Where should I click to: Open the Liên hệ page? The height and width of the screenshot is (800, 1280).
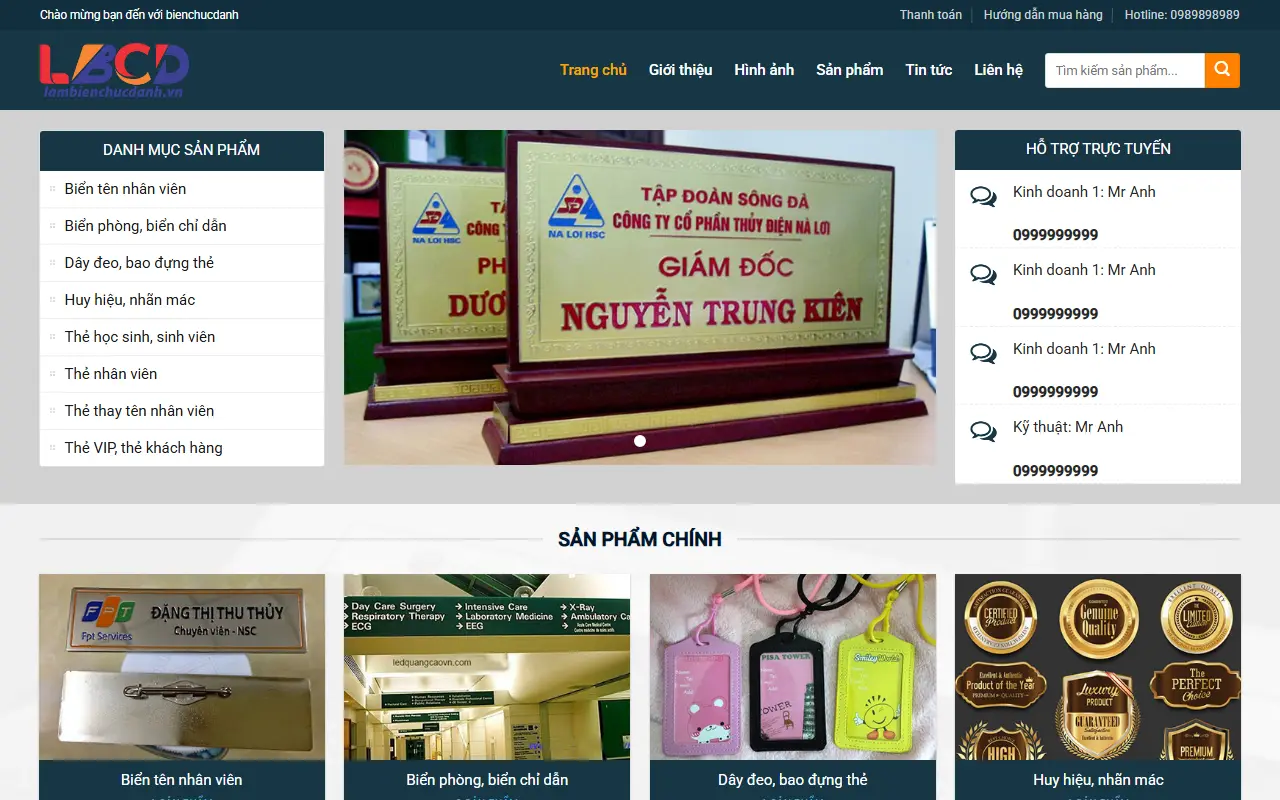click(998, 70)
